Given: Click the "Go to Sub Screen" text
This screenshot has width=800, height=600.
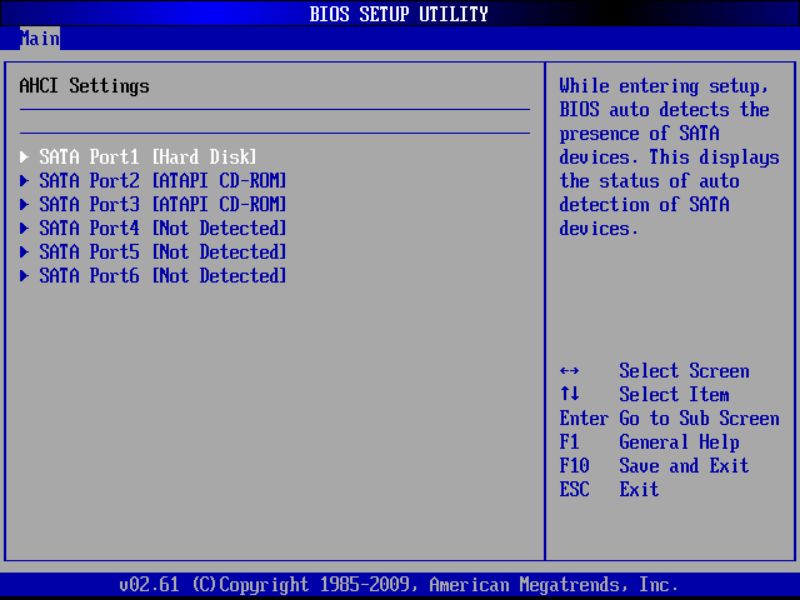Looking at the screenshot, I should [x=699, y=418].
